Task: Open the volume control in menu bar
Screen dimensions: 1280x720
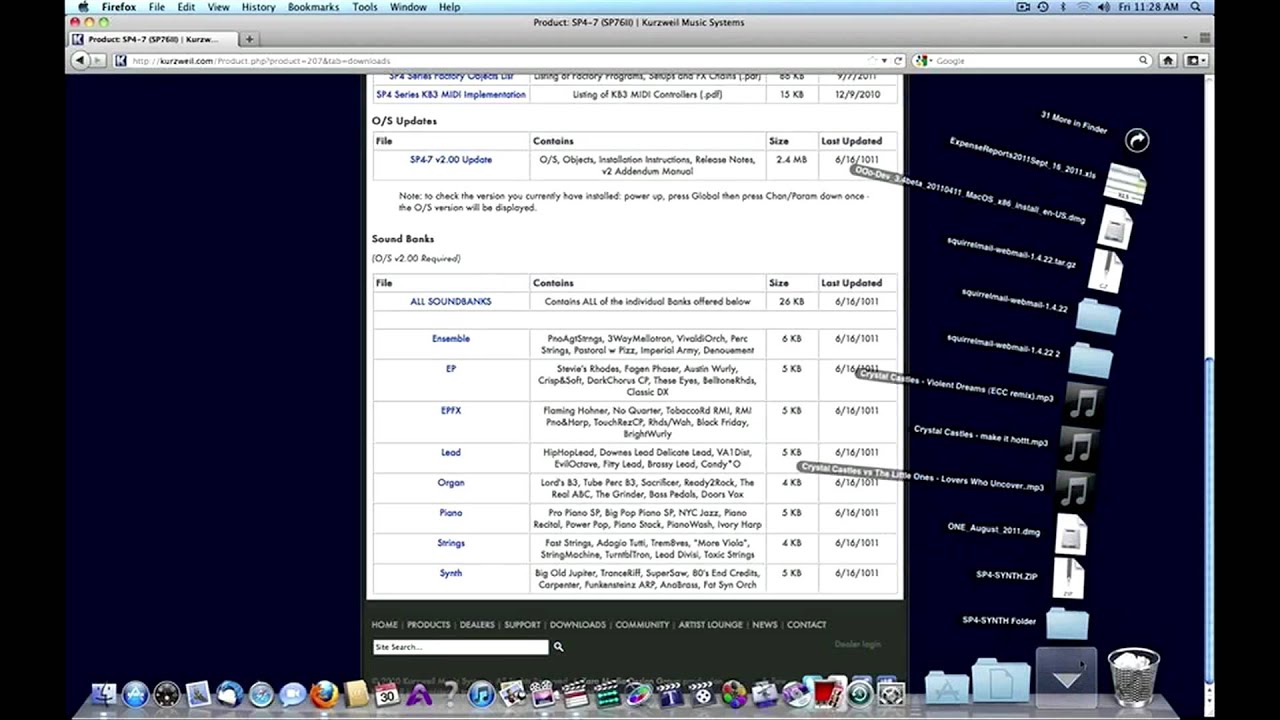Action: pyautogui.click(x=1103, y=7)
